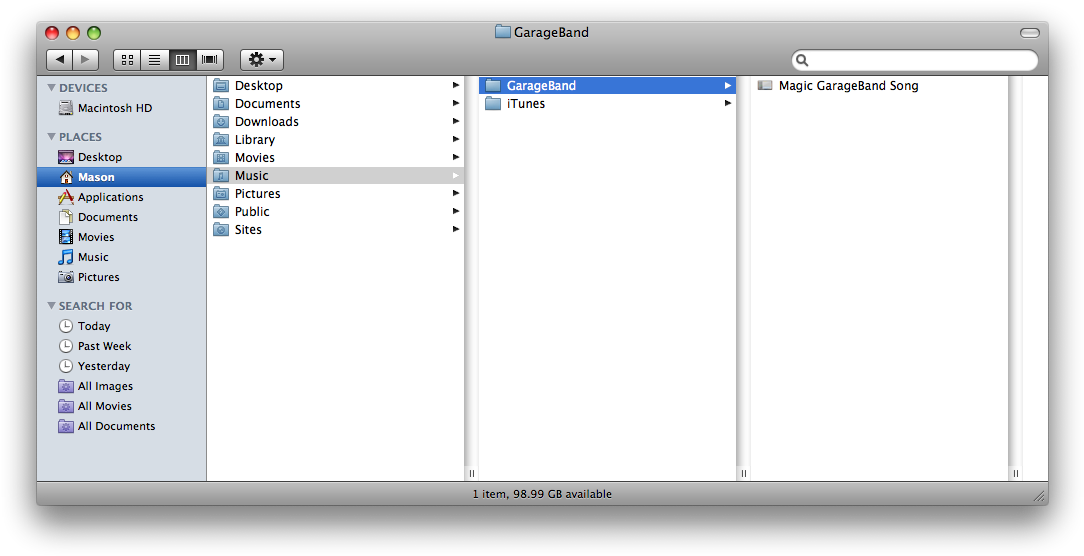Select Magic GarageBand Song file

(879, 86)
